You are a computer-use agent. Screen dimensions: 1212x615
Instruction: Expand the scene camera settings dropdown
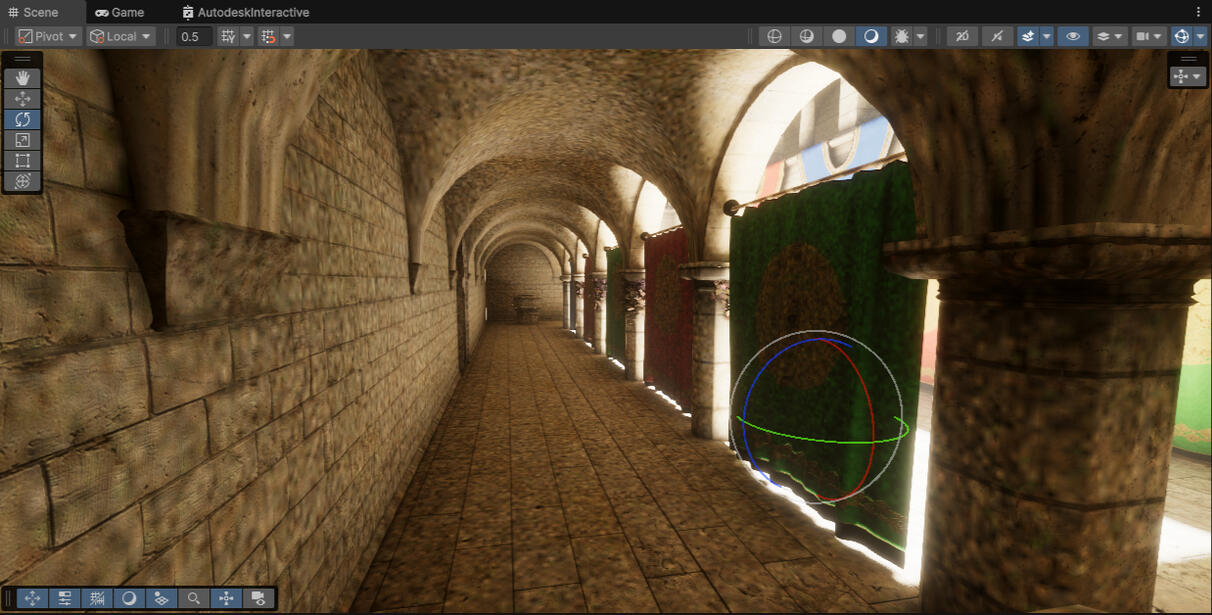pyautogui.click(x=1159, y=36)
